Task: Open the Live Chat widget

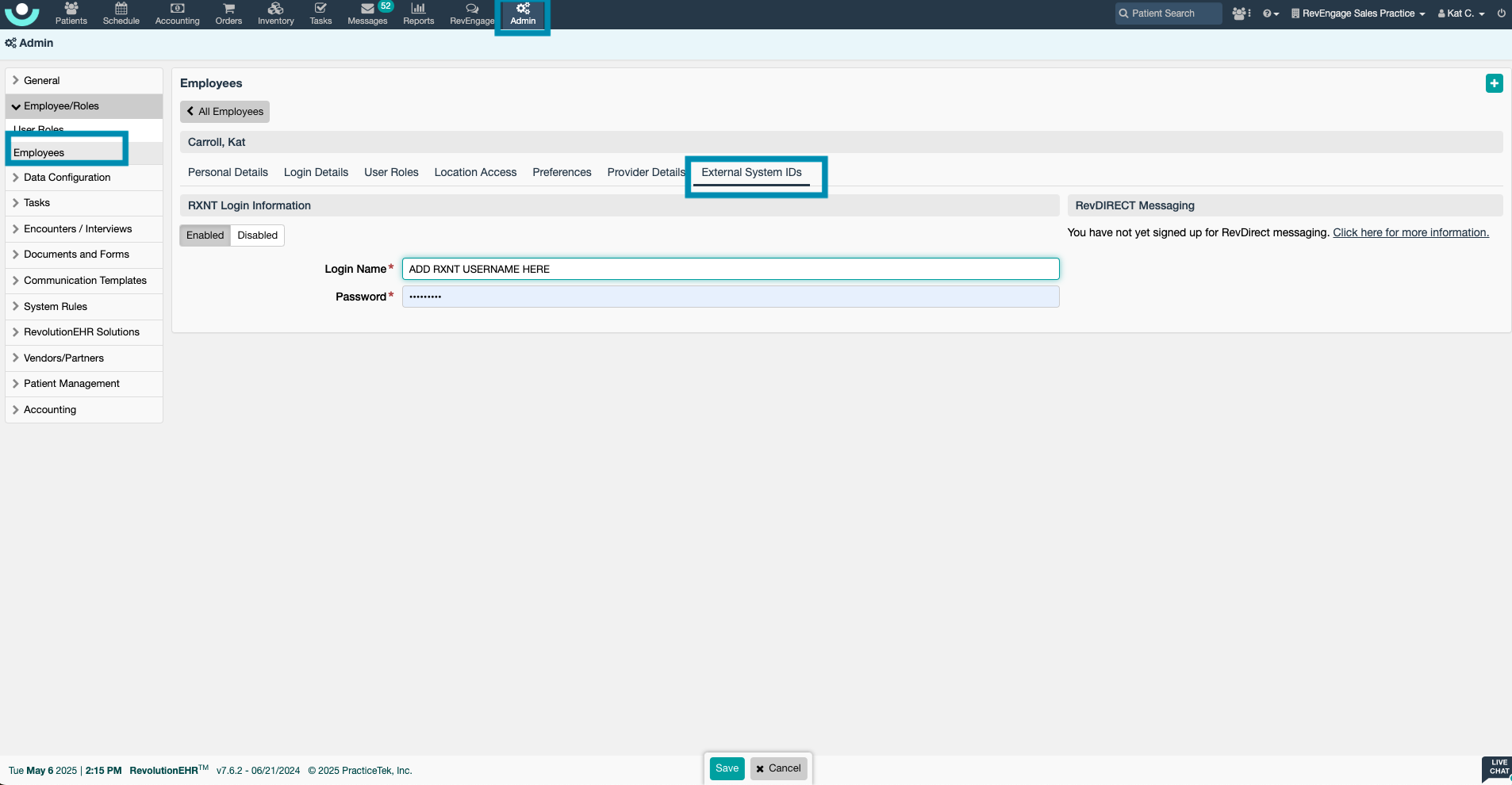Action: (1498, 768)
